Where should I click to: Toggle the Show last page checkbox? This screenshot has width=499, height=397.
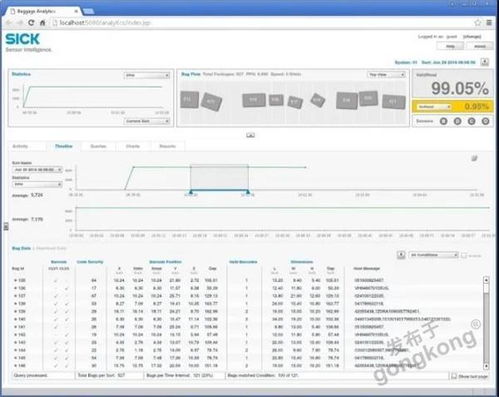pyautogui.click(x=454, y=376)
